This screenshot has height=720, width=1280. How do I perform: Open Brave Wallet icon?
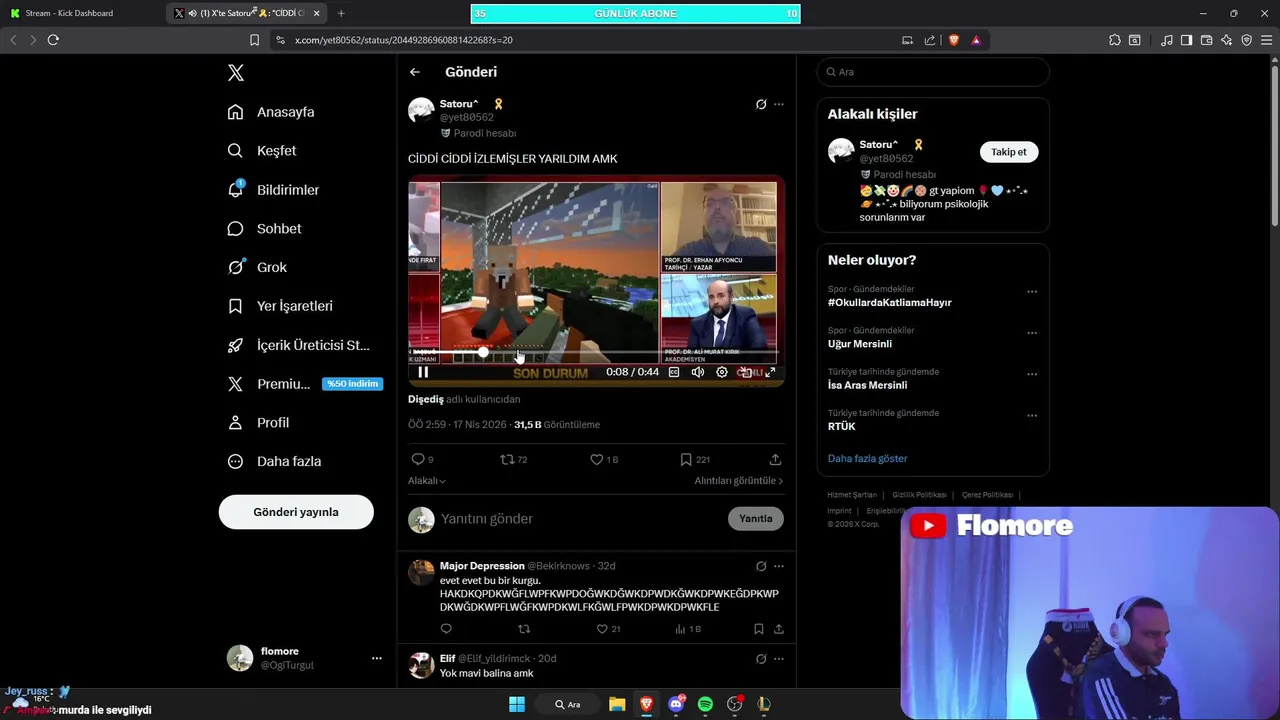tap(1206, 40)
